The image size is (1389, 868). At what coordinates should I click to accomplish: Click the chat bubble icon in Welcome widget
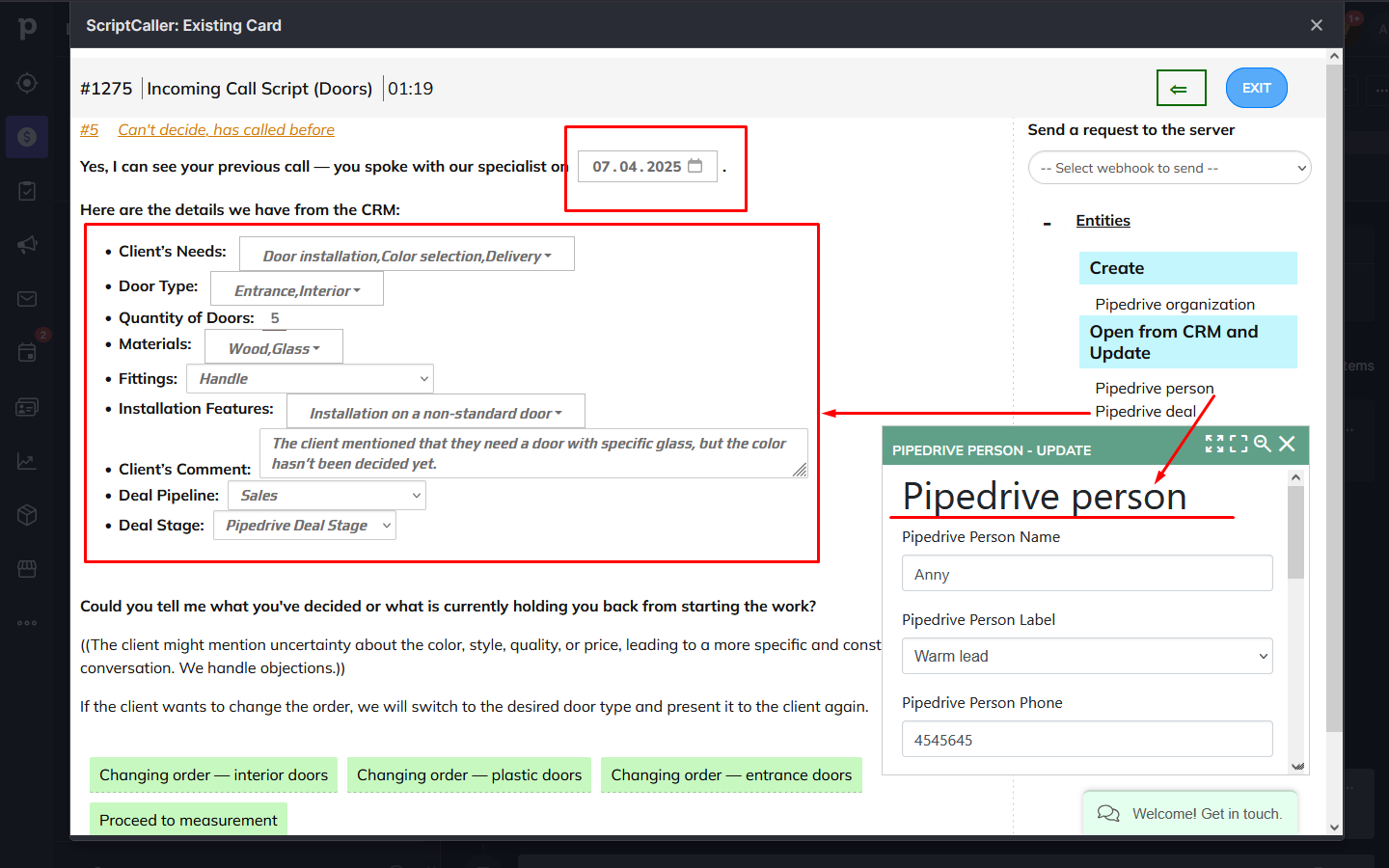pyautogui.click(x=1108, y=814)
